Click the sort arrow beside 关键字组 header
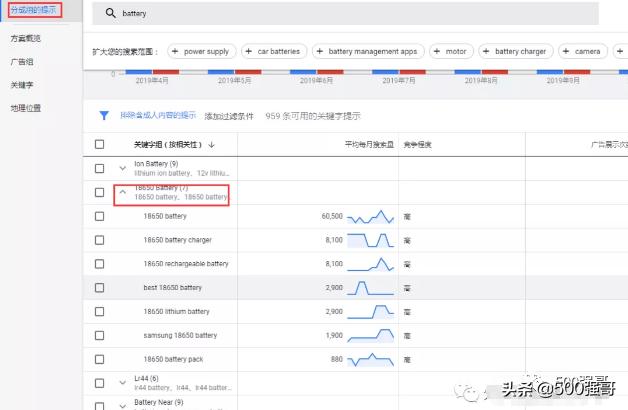 211,145
